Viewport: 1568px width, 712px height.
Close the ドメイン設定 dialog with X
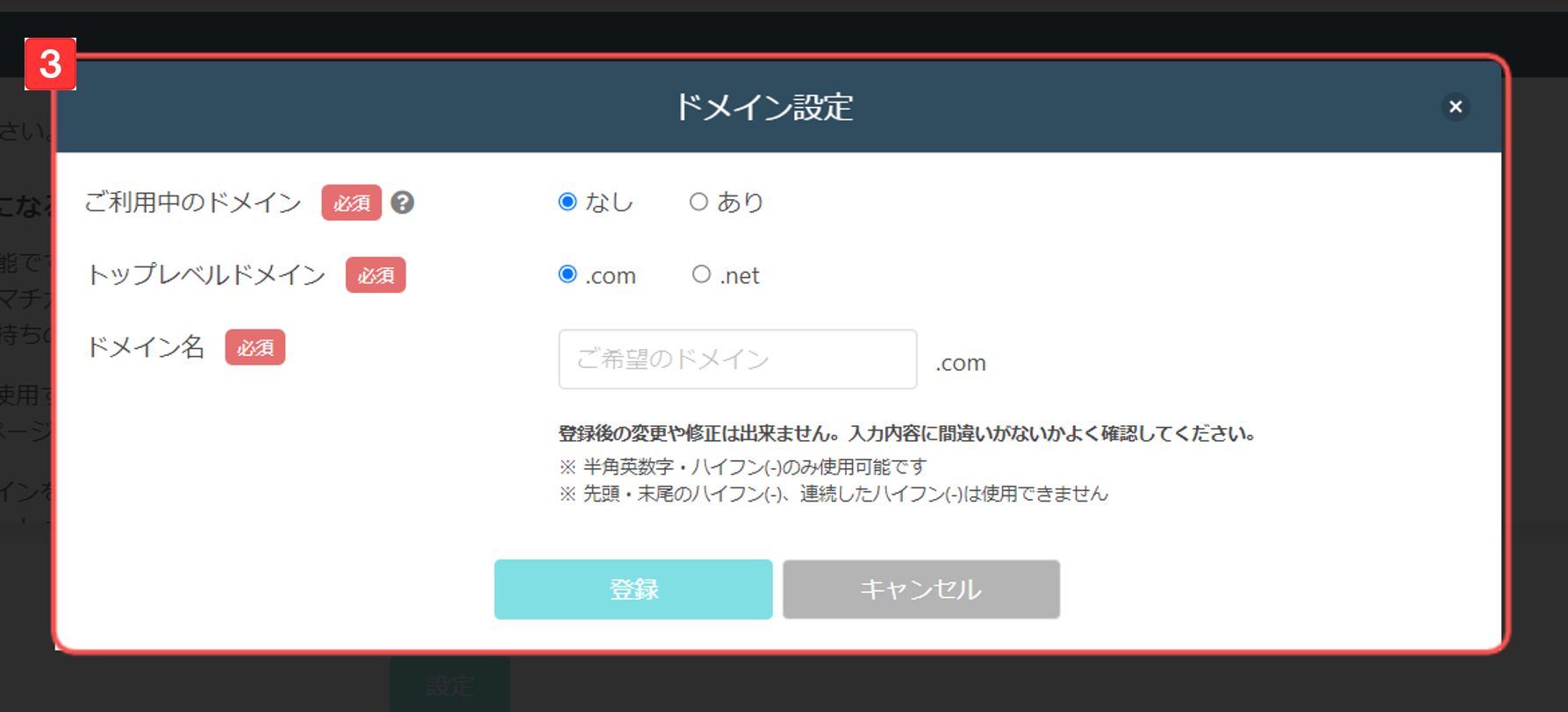[1456, 107]
